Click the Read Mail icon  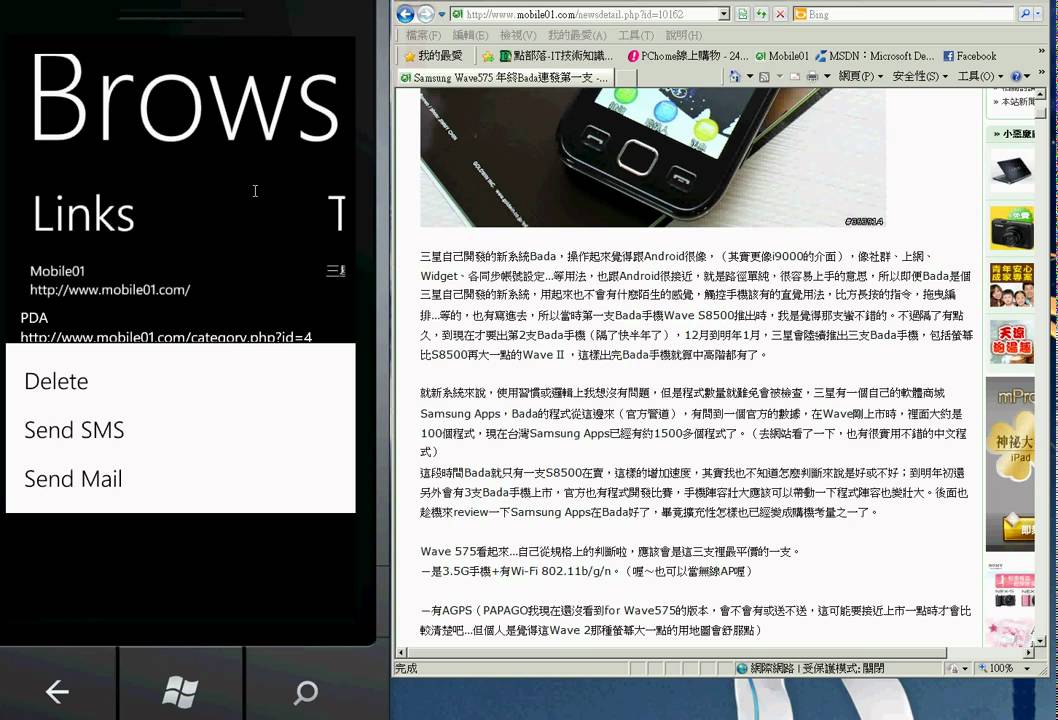click(x=795, y=76)
